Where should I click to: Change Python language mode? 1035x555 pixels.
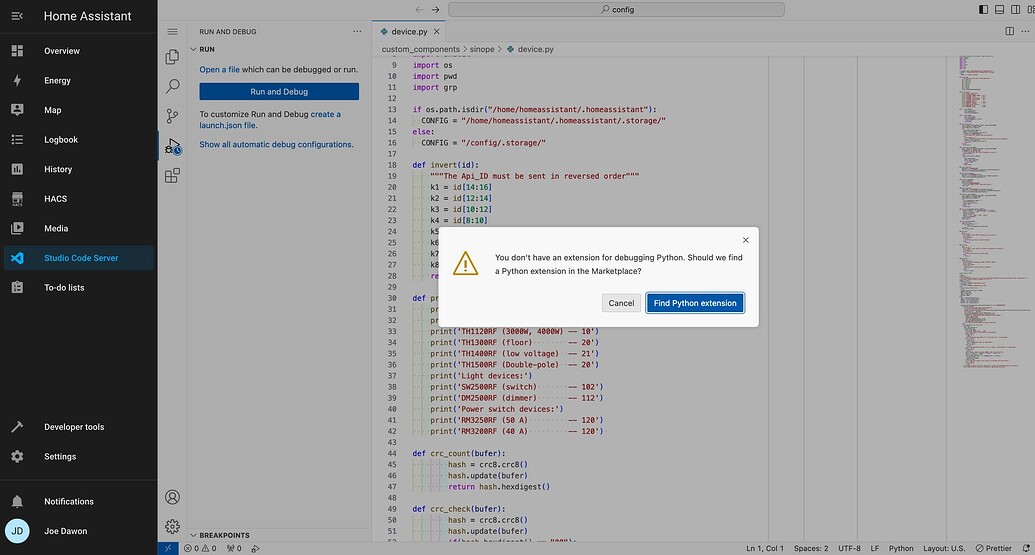pos(901,548)
